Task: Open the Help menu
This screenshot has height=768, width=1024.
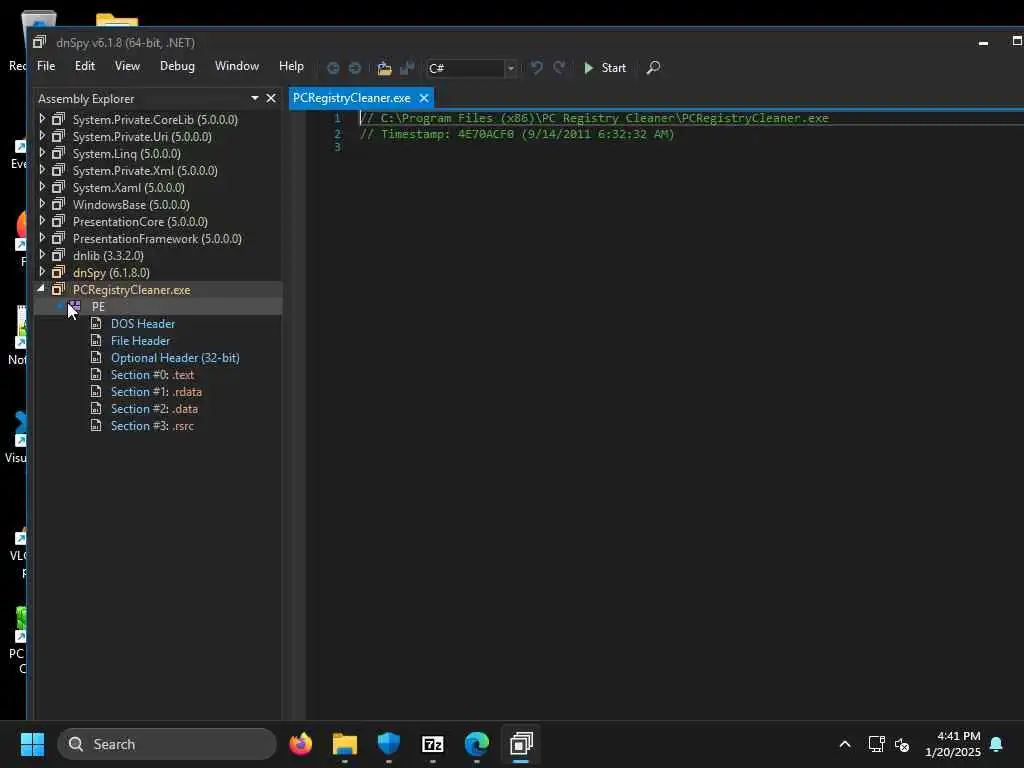Action: click(x=291, y=66)
